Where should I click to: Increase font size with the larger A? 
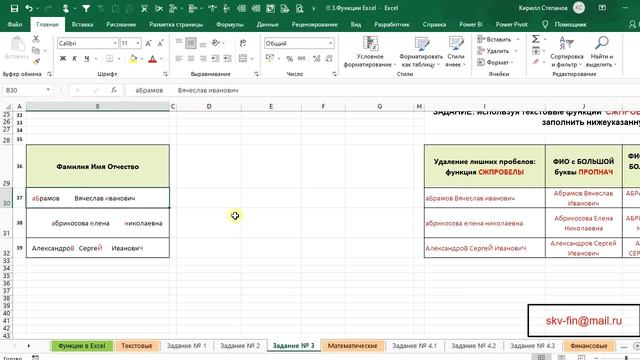149,43
